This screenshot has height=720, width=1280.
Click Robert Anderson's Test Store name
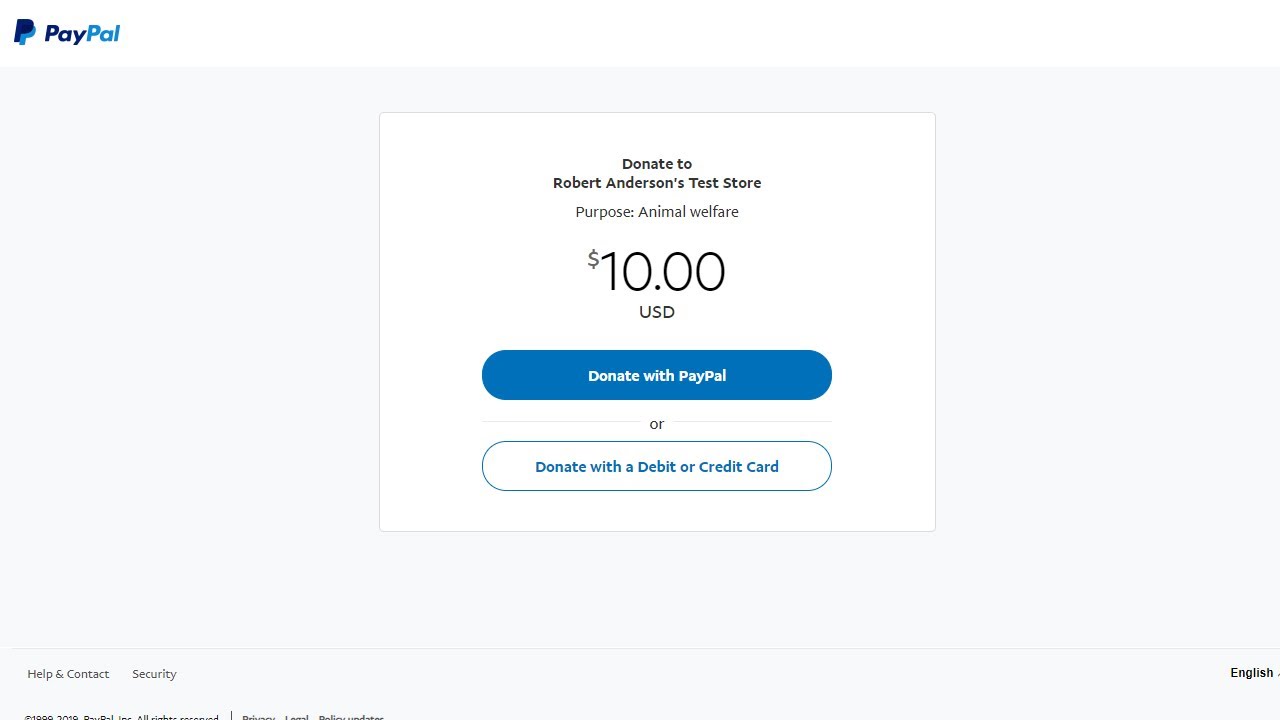coord(657,183)
